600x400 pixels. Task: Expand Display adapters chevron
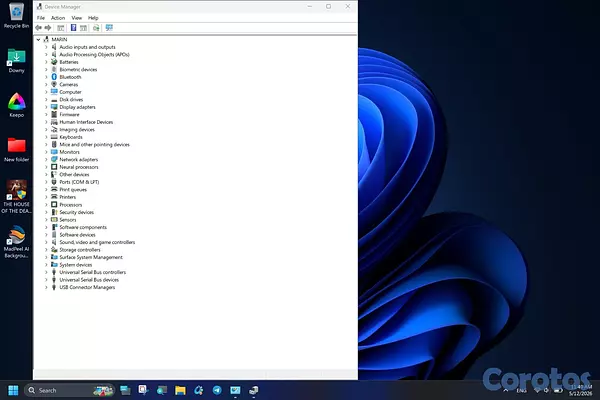[46, 107]
